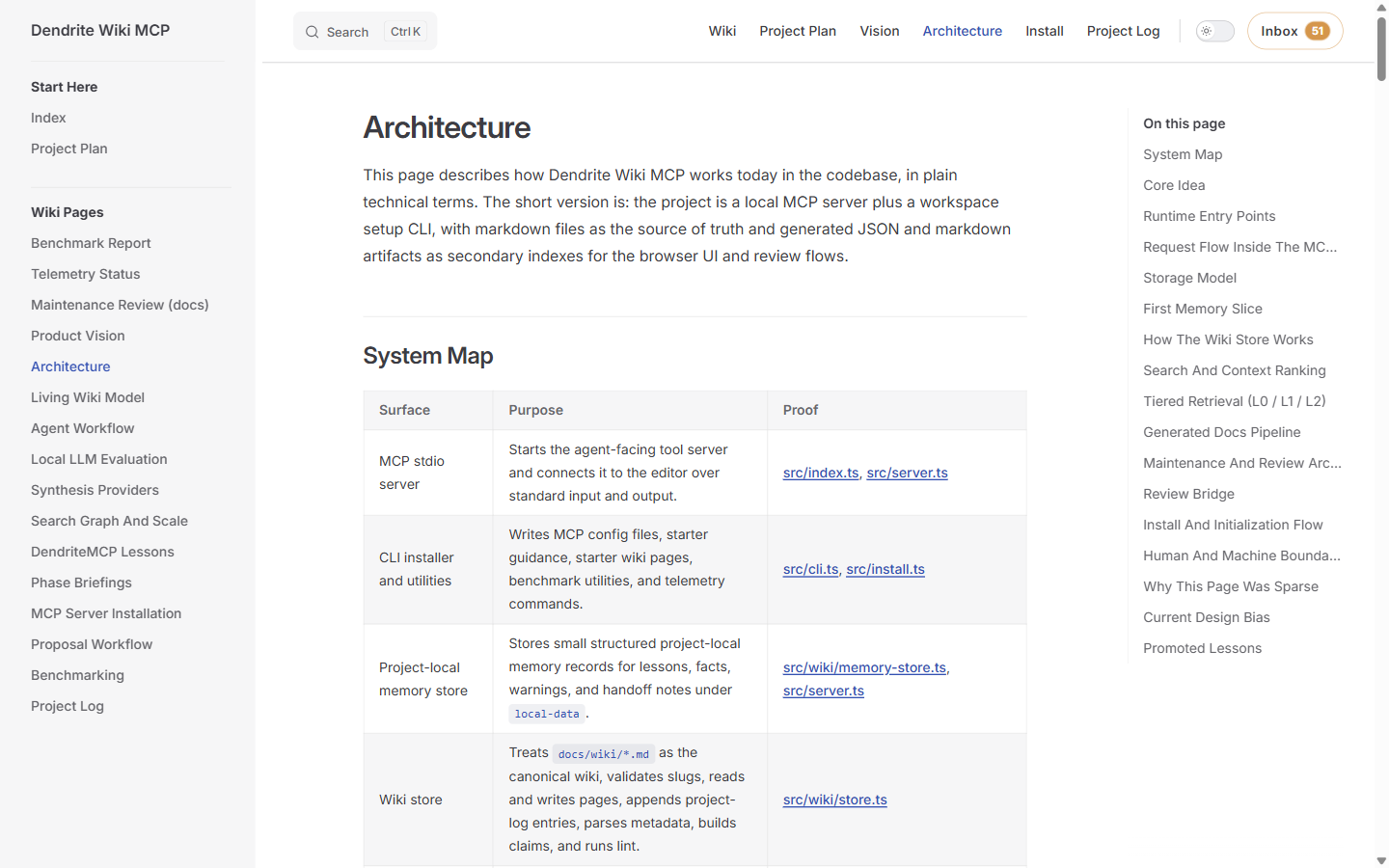Open Project Plan in top navigation

(x=798, y=31)
